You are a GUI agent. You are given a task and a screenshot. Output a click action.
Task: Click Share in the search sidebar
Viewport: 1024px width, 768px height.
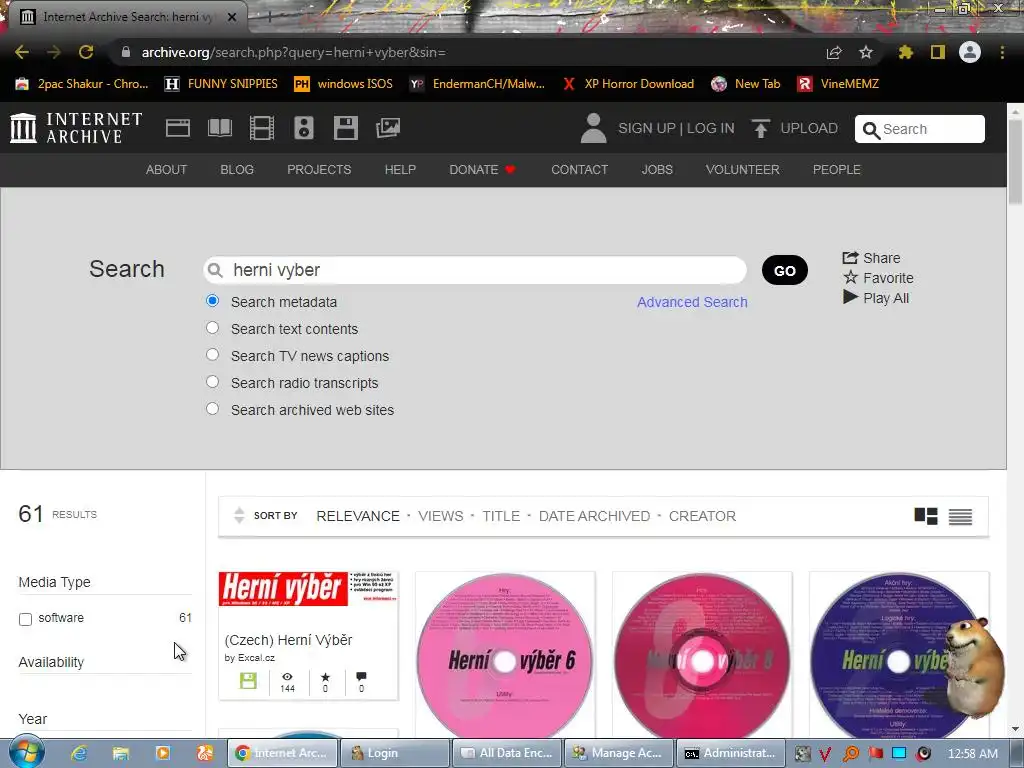pos(871,258)
